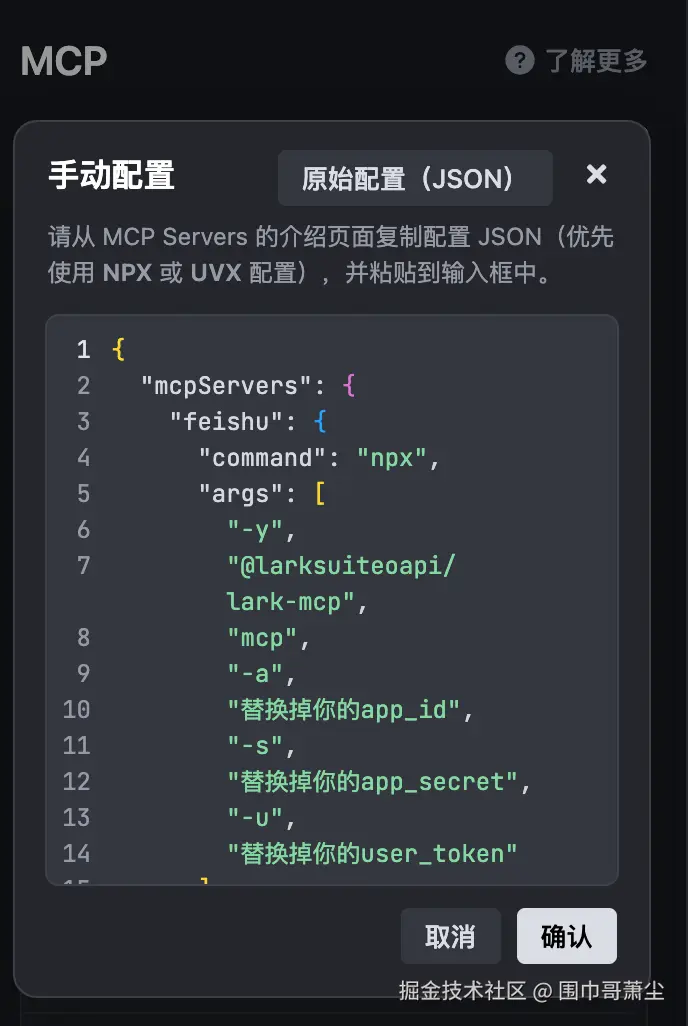Click the X close icon on dialog
The width and height of the screenshot is (688, 1026).
point(596,174)
